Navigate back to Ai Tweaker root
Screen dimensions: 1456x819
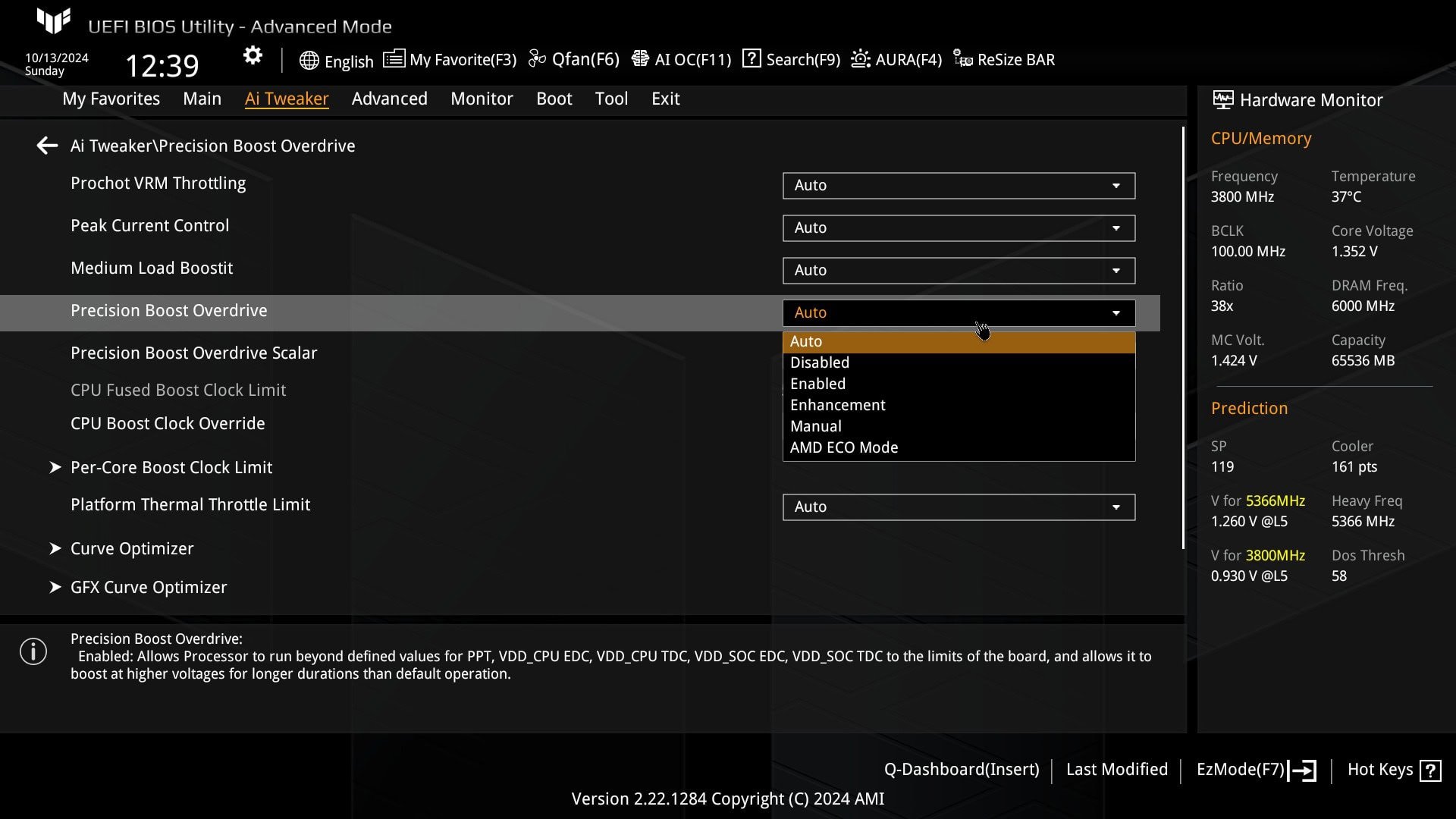click(x=46, y=145)
